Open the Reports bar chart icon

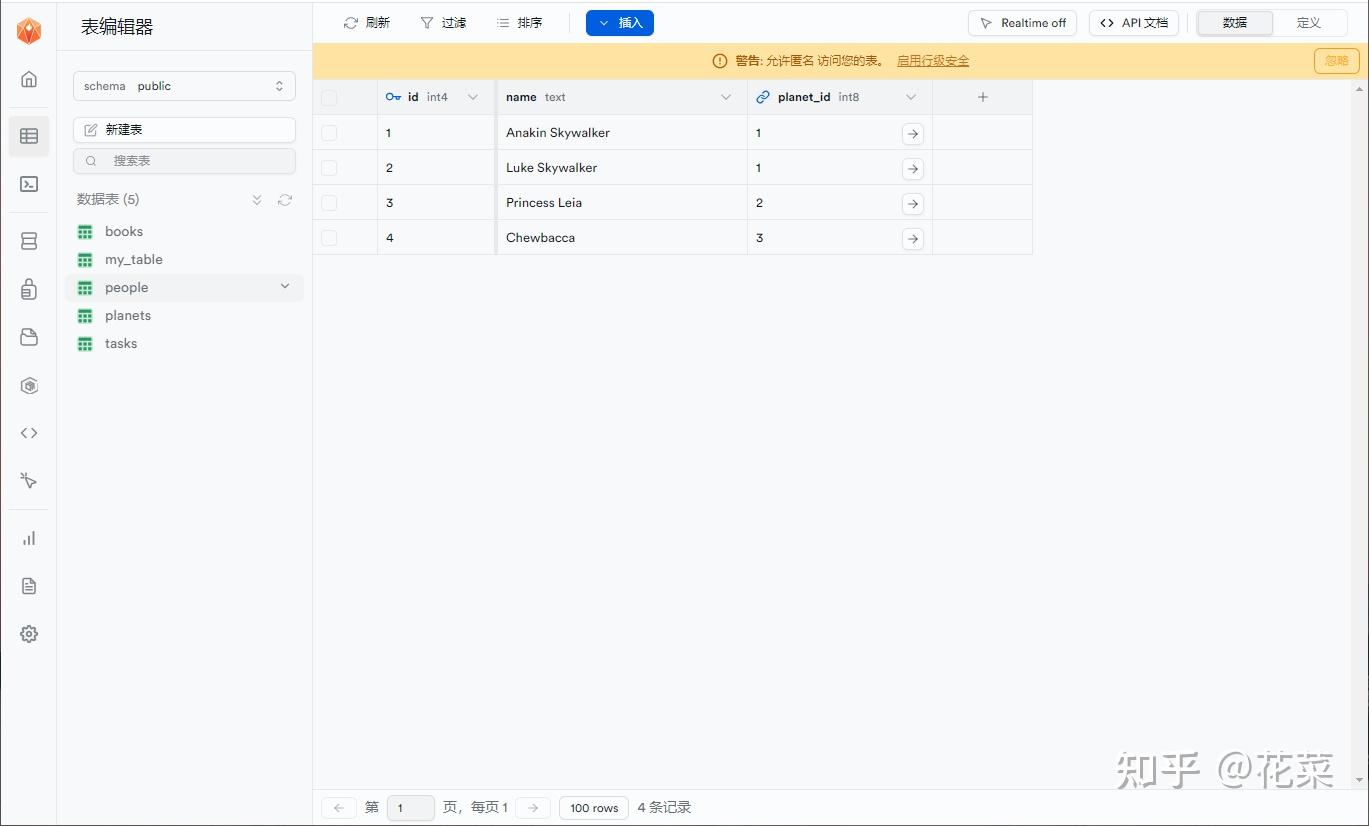point(29,538)
